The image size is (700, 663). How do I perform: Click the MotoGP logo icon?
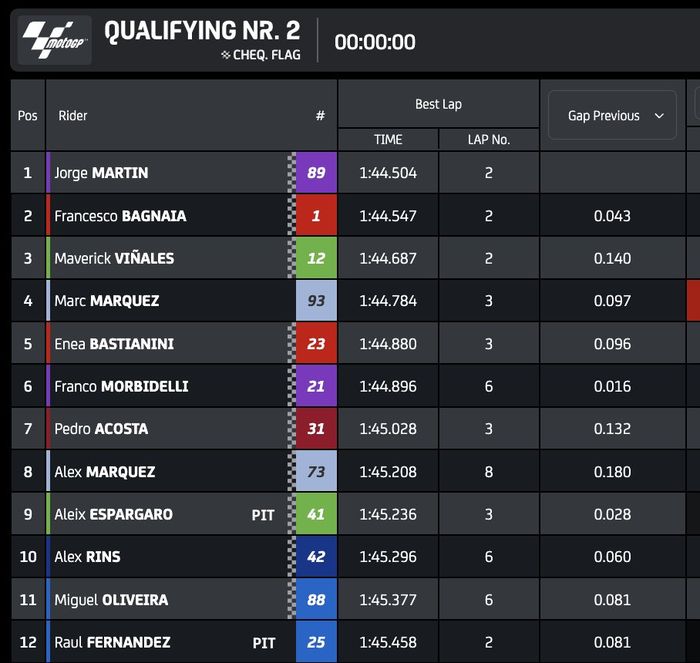click(x=55, y=41)
